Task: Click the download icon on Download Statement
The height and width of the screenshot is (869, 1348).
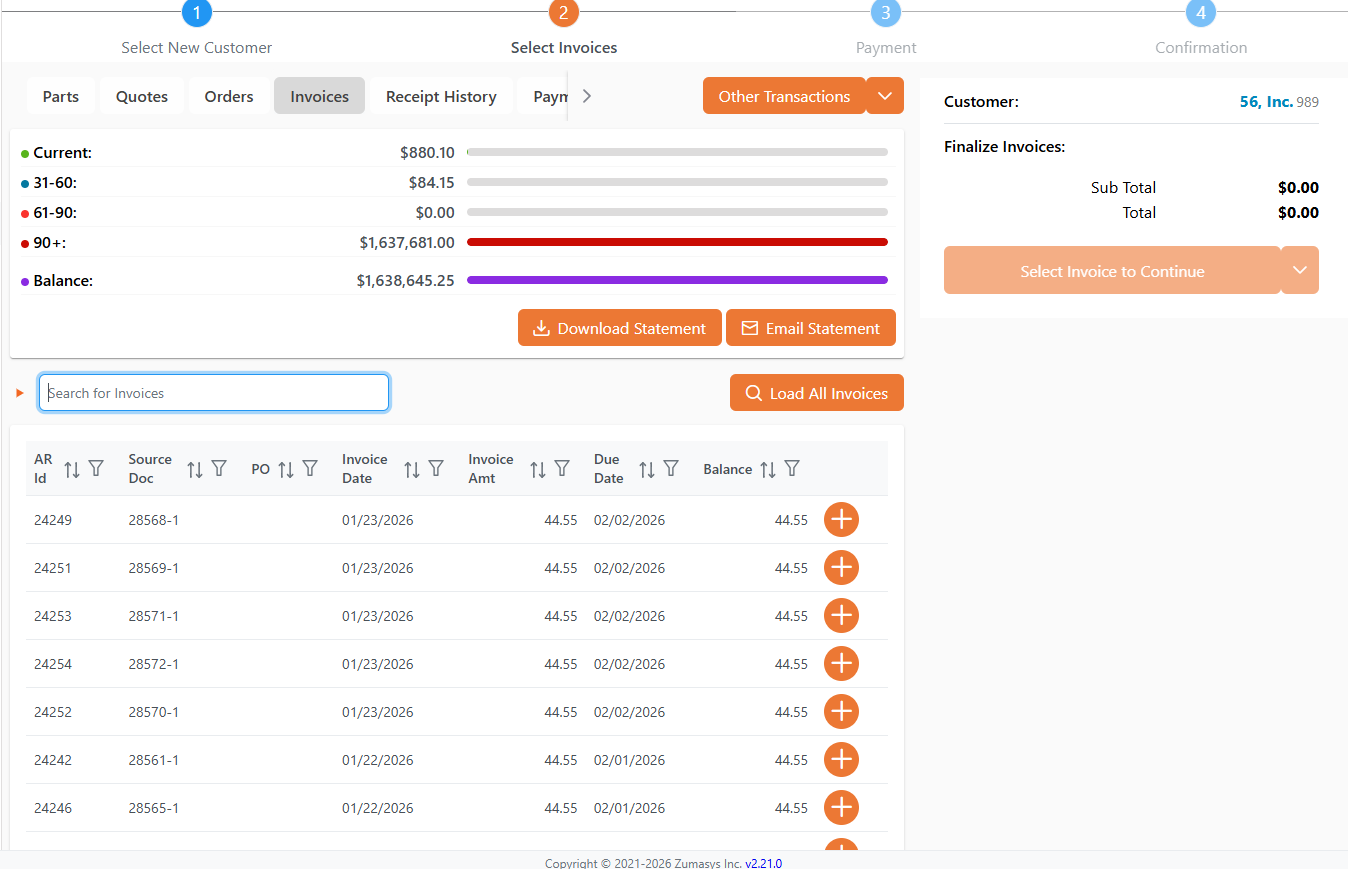Action: pos(541,327)
